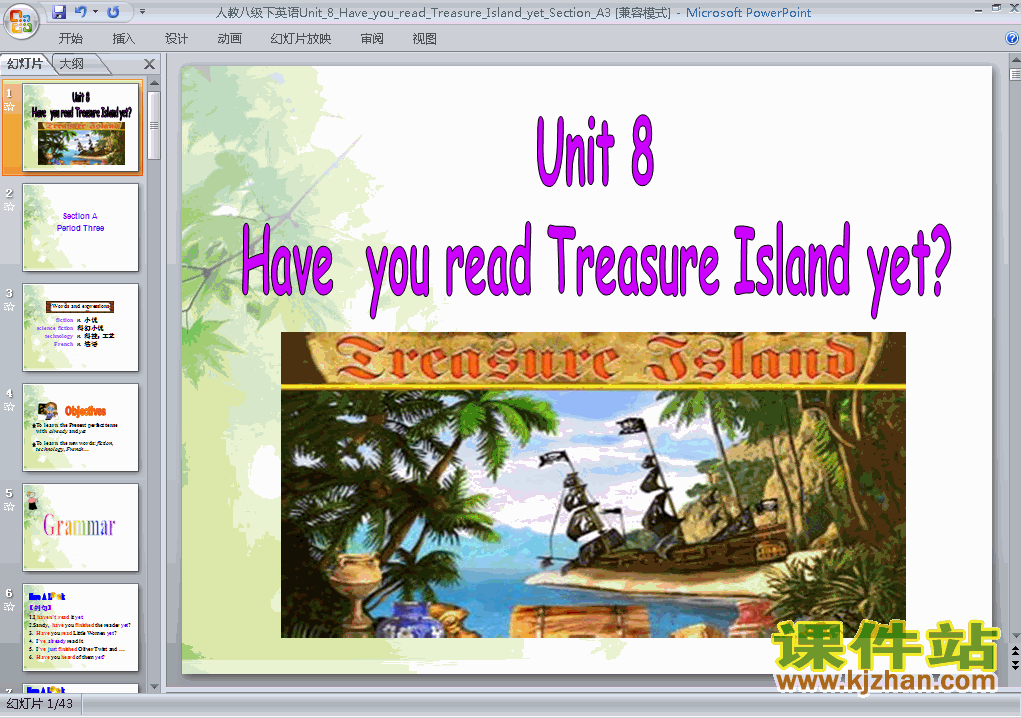The width and height of the screenshot is (1021, 718).
Task: Open the 动画 ribbon tab
Action: 229,38
